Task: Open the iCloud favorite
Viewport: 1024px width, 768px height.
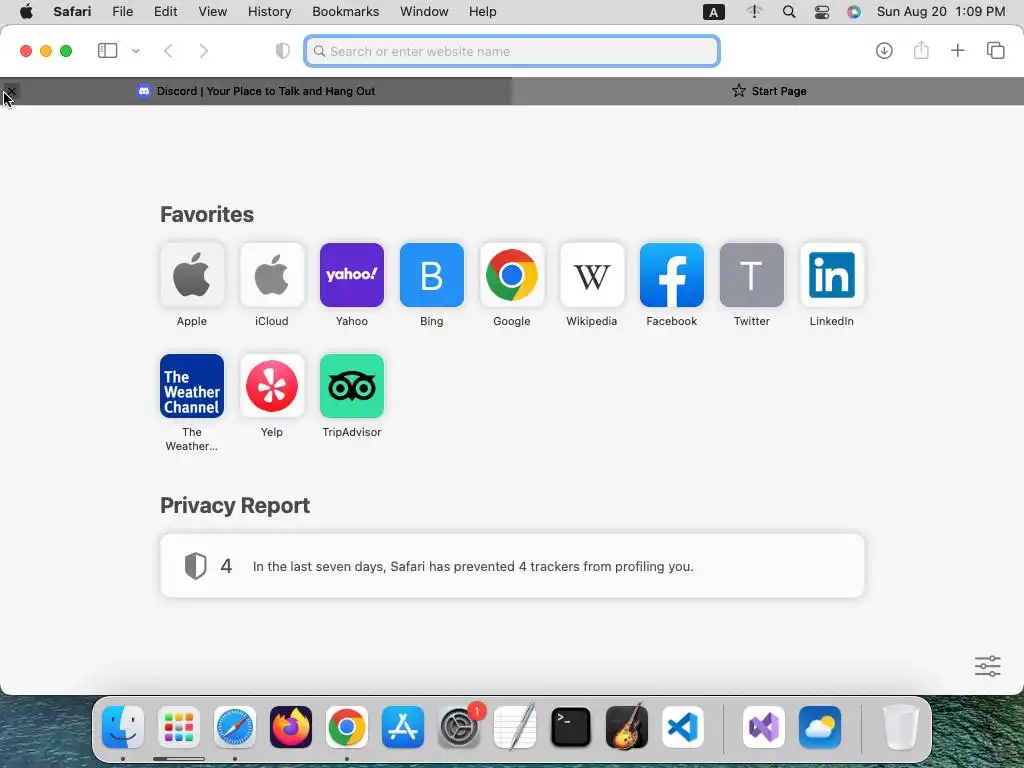Action: pyautogui.click(x=272, y=275)
